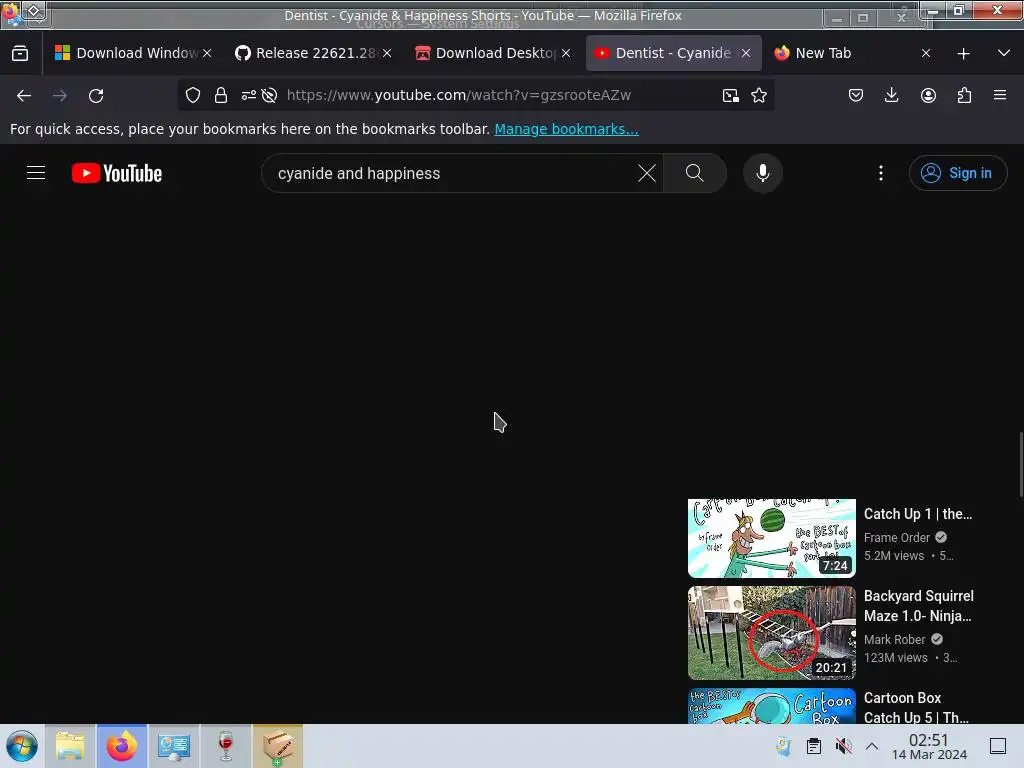The image size is (1024, 768).
Task: Go to YouTube home via logo
Action: click(117, 173)
